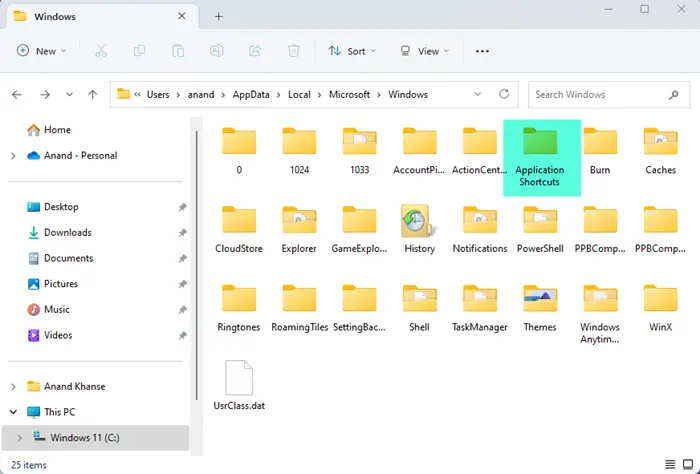Select the CloudStore folder

pos(239,229)
